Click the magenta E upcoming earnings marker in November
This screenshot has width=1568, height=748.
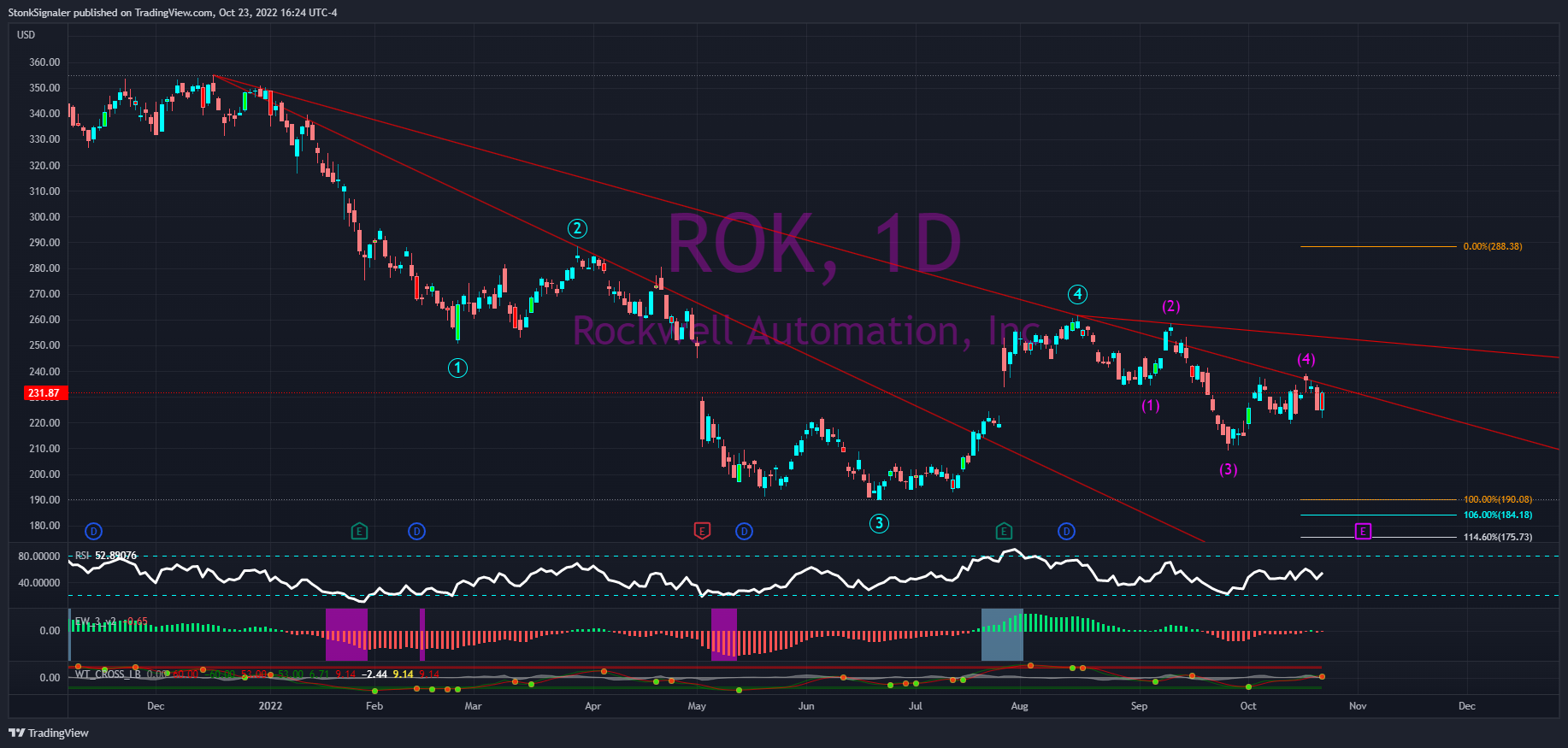point(1363,532)
